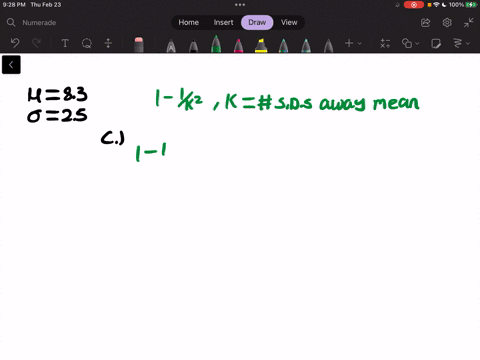
Task: Select the pink-red pen
Action: 238,46
